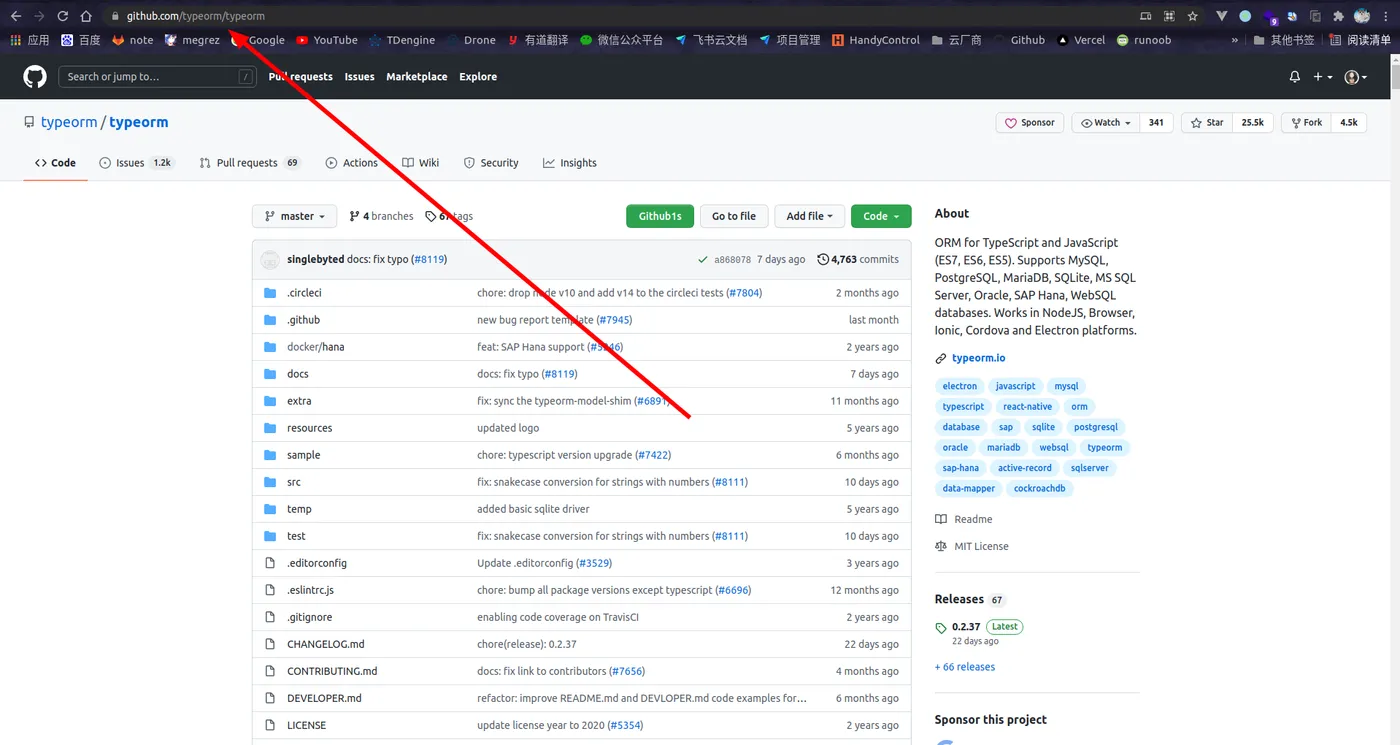Switch to the Code tab
The image size is (1400, 745).
[x=55, y=163]
